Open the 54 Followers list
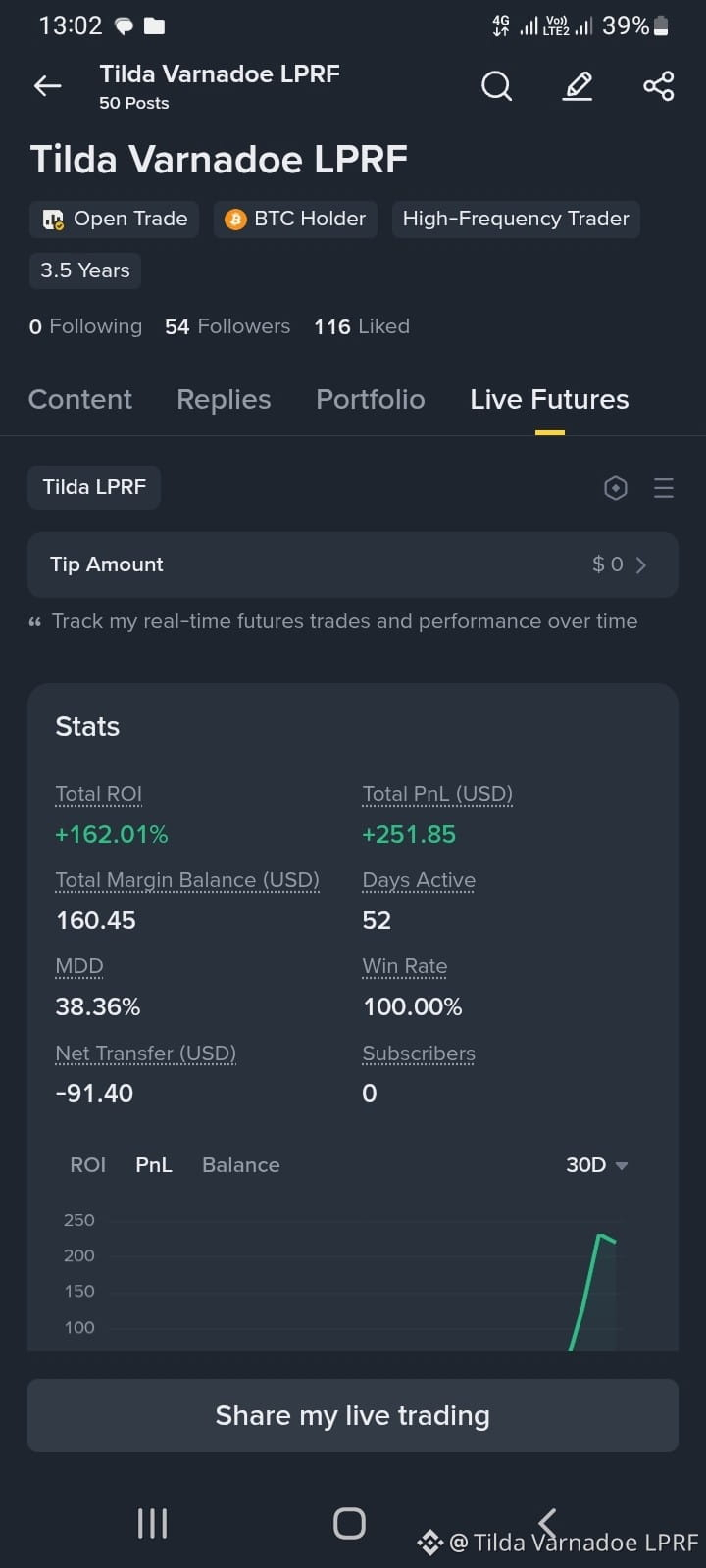Screen dimensions: 706x1568 click(227, 326)
